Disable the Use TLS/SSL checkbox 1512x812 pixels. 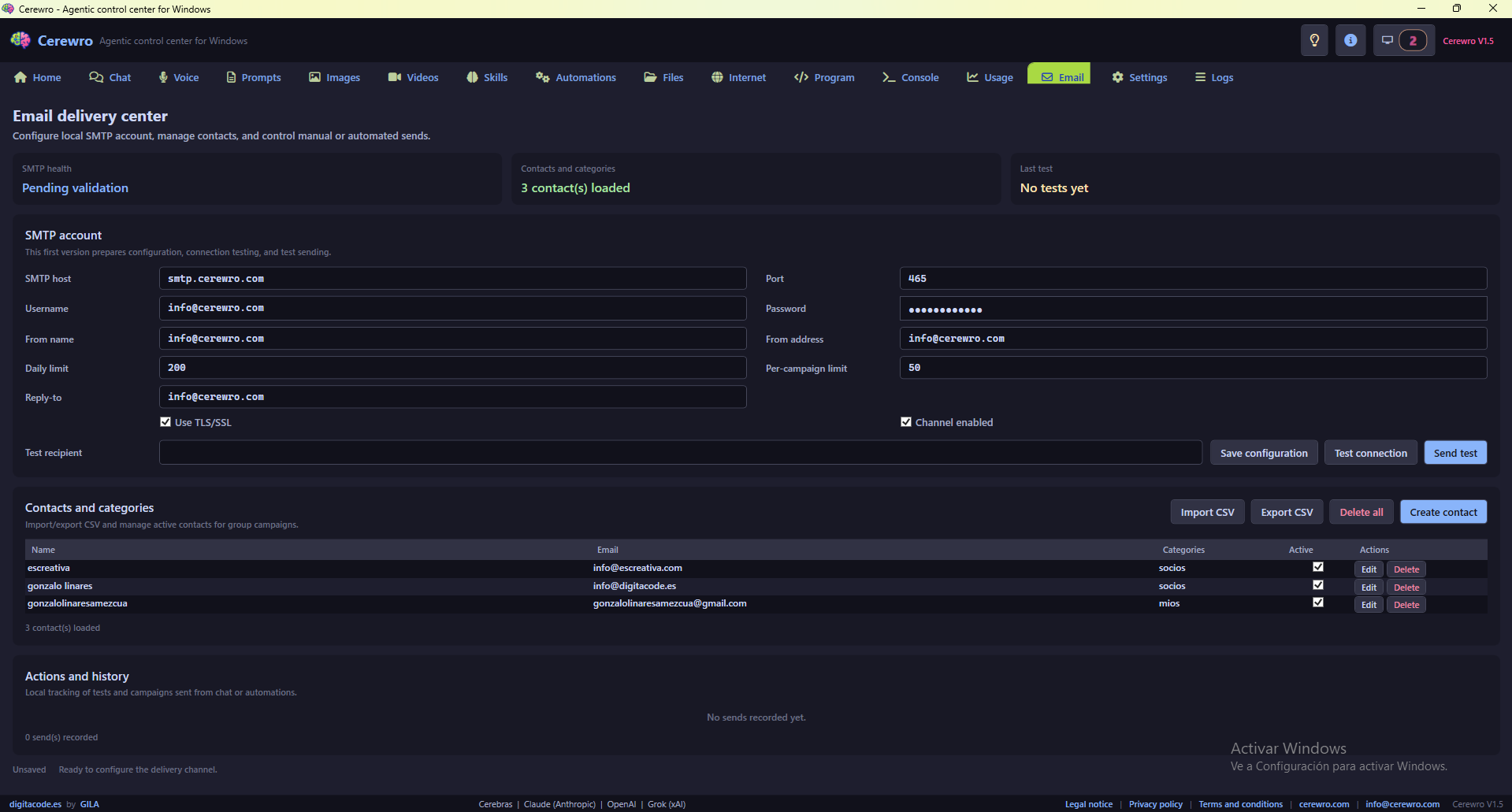[x=165, y=422]
